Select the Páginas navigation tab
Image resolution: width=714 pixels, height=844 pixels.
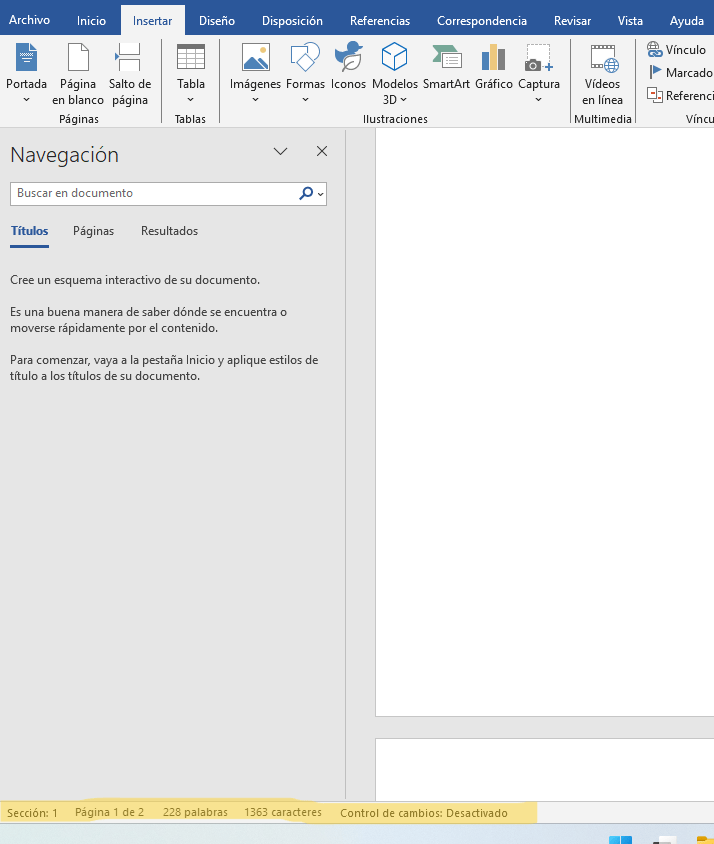pyautogui.click(x=93, y=231)
